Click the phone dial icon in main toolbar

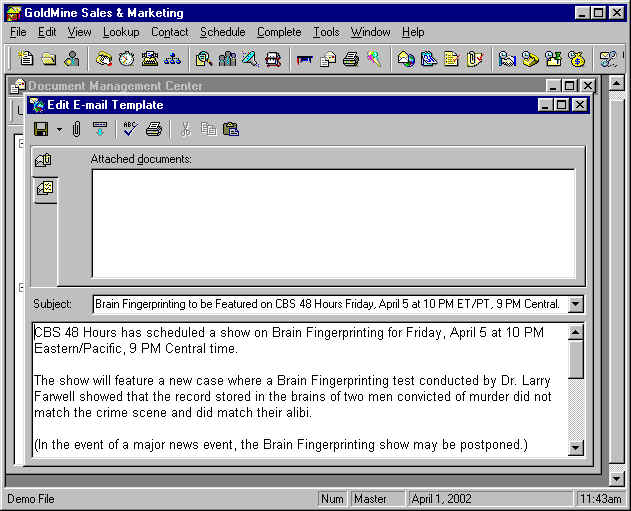click(x=103, y=59)
